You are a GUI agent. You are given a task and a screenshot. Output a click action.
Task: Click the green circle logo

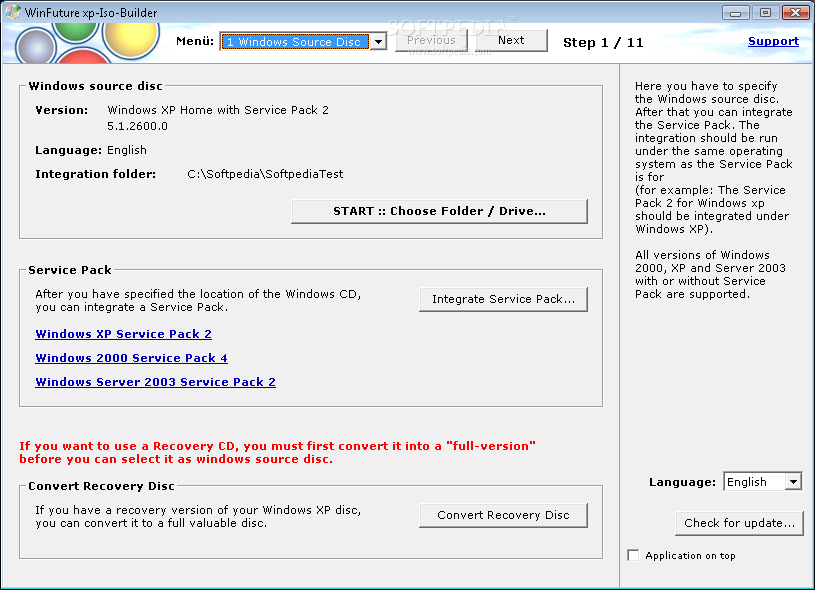click(x=76, y=32)
